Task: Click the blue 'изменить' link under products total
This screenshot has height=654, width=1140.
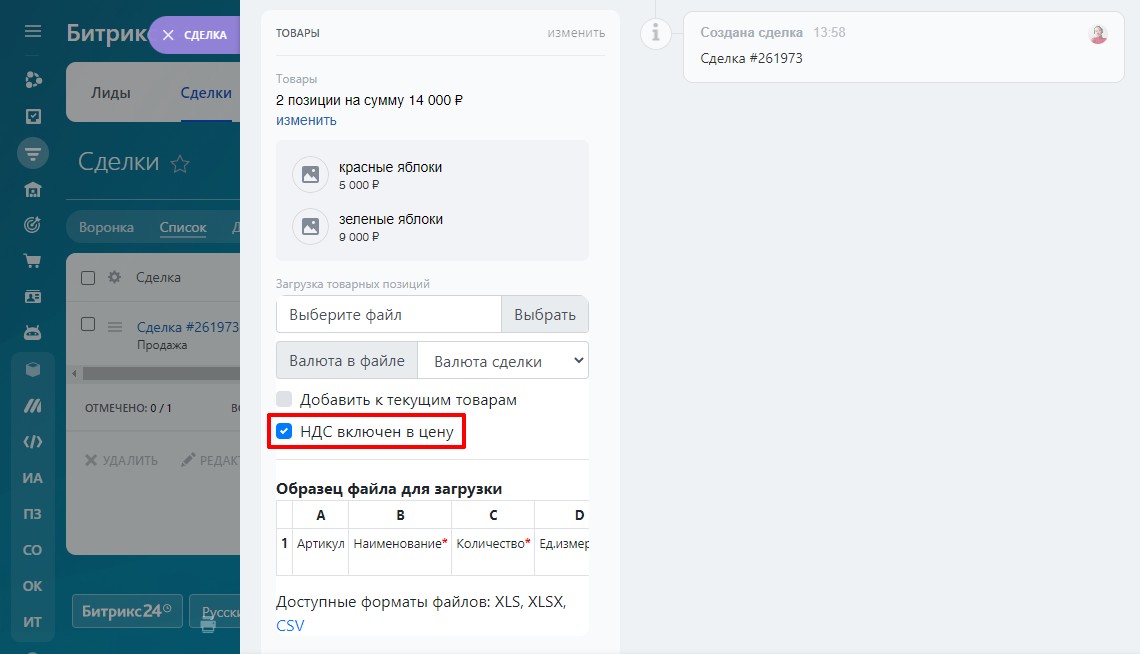Action: click(x=306, y=120)
